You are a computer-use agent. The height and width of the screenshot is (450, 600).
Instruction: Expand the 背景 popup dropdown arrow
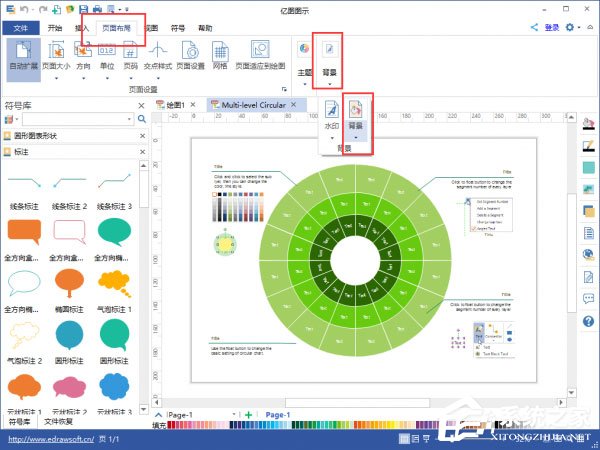356,138
